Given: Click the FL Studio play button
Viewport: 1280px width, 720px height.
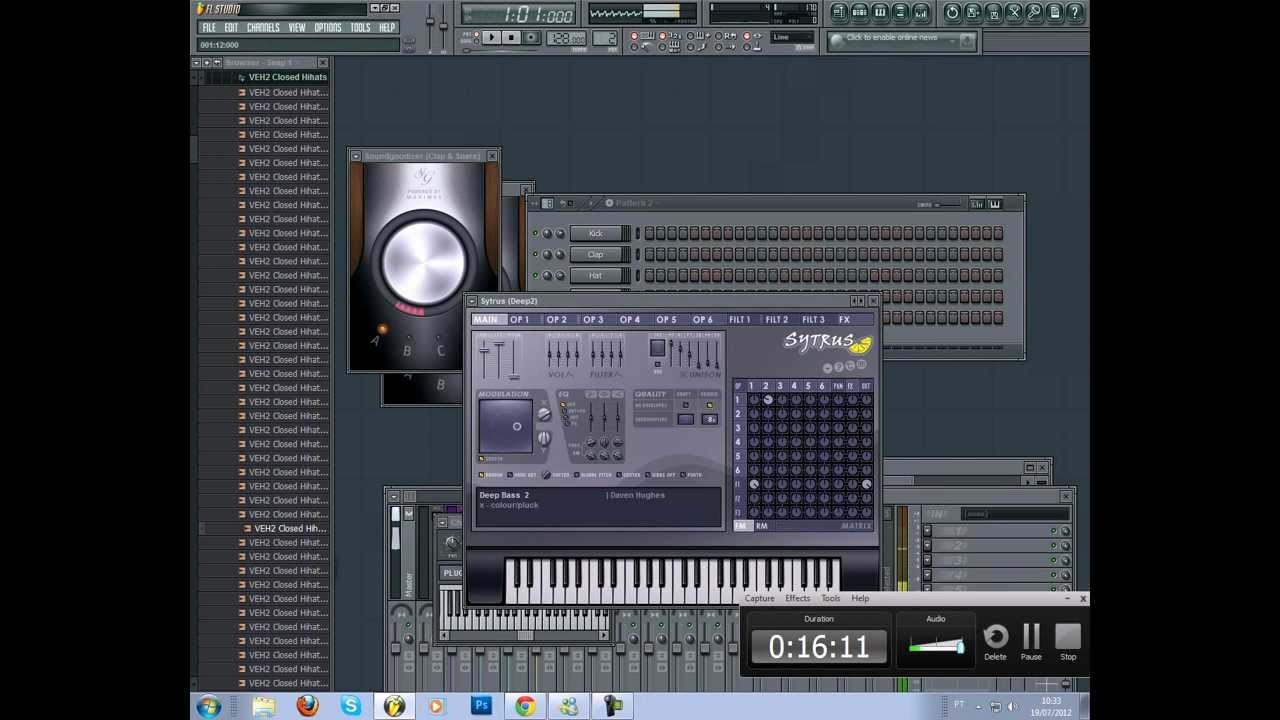Looking at the screenshot, I should click(x=491, y=37).
